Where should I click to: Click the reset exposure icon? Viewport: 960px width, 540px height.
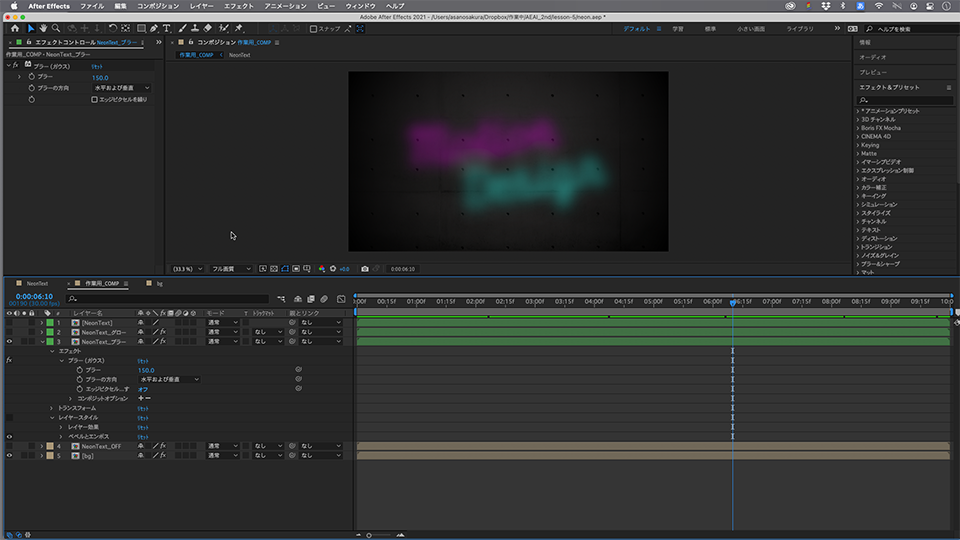(x=333, y=269)
